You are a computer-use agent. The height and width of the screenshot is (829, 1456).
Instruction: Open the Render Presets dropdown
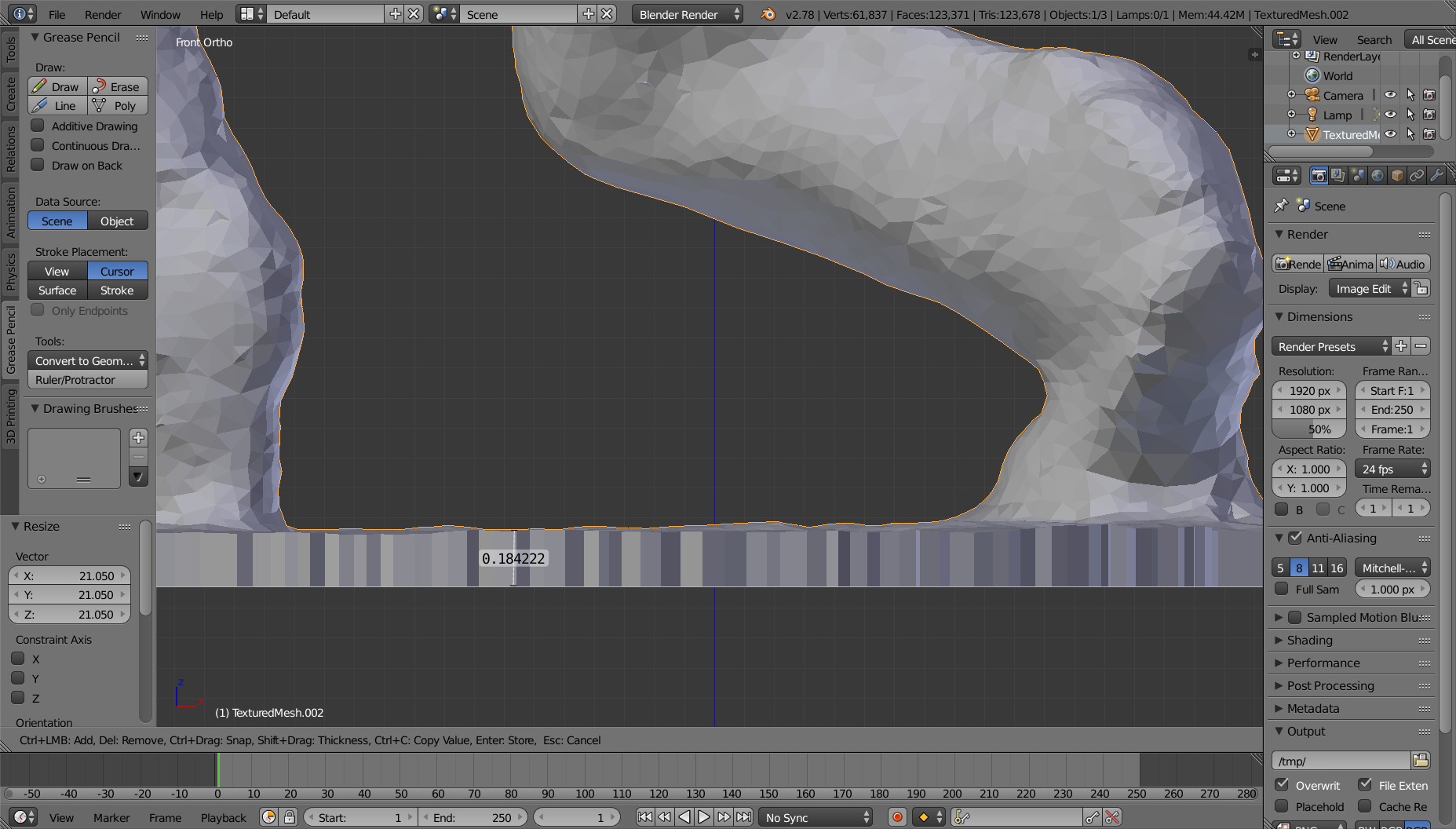[x=1330, y=346]
